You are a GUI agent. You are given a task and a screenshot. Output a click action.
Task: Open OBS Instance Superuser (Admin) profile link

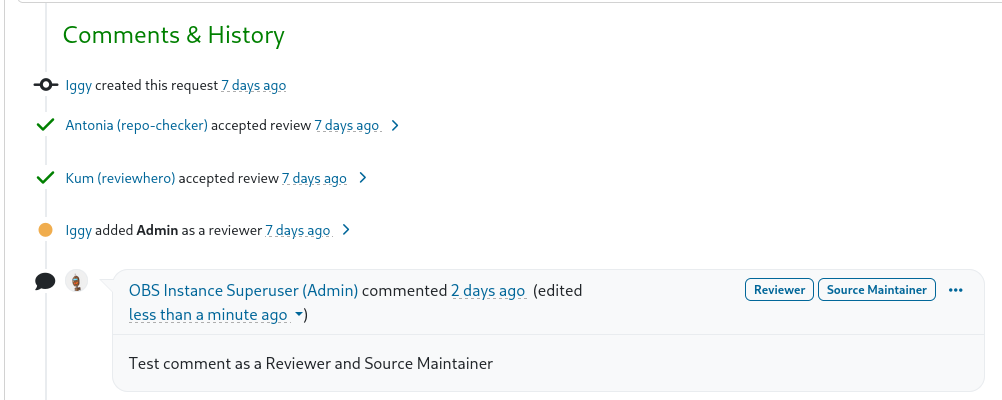pos(243,291)
